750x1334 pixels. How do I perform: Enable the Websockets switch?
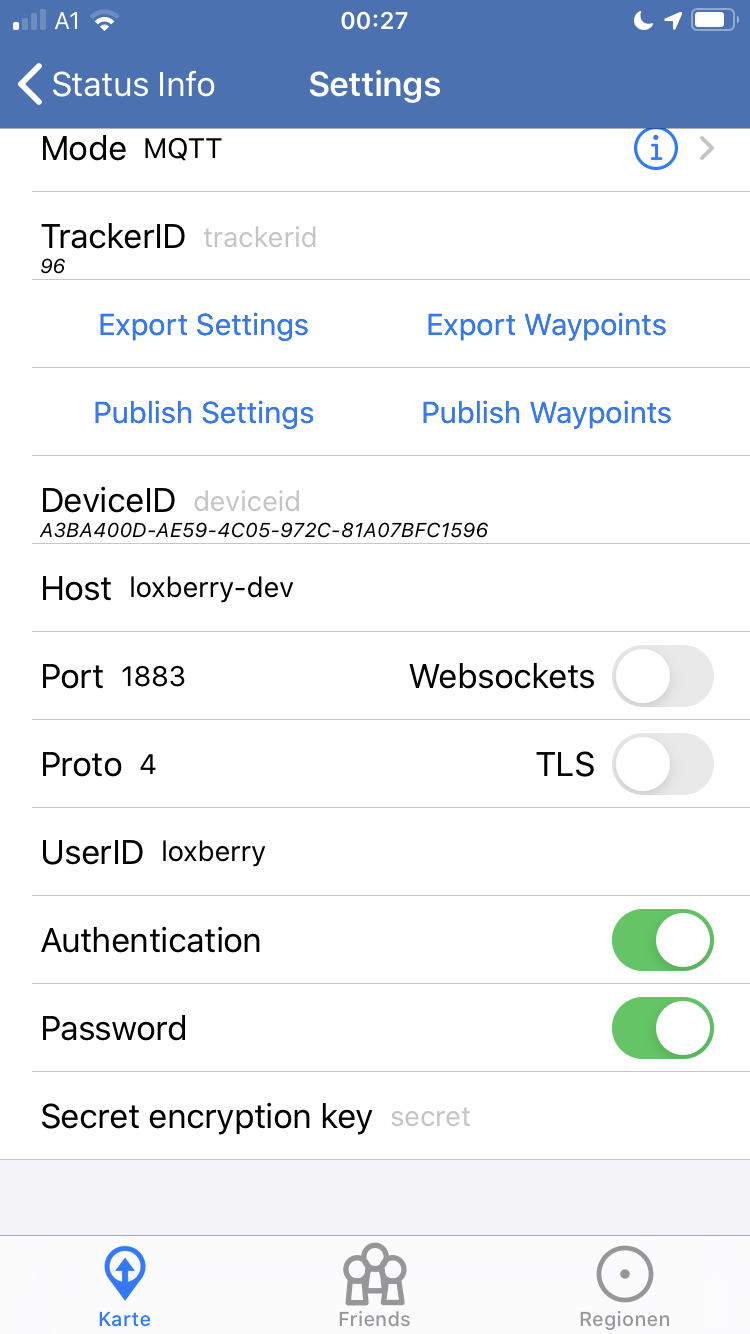tap(662, 677)
